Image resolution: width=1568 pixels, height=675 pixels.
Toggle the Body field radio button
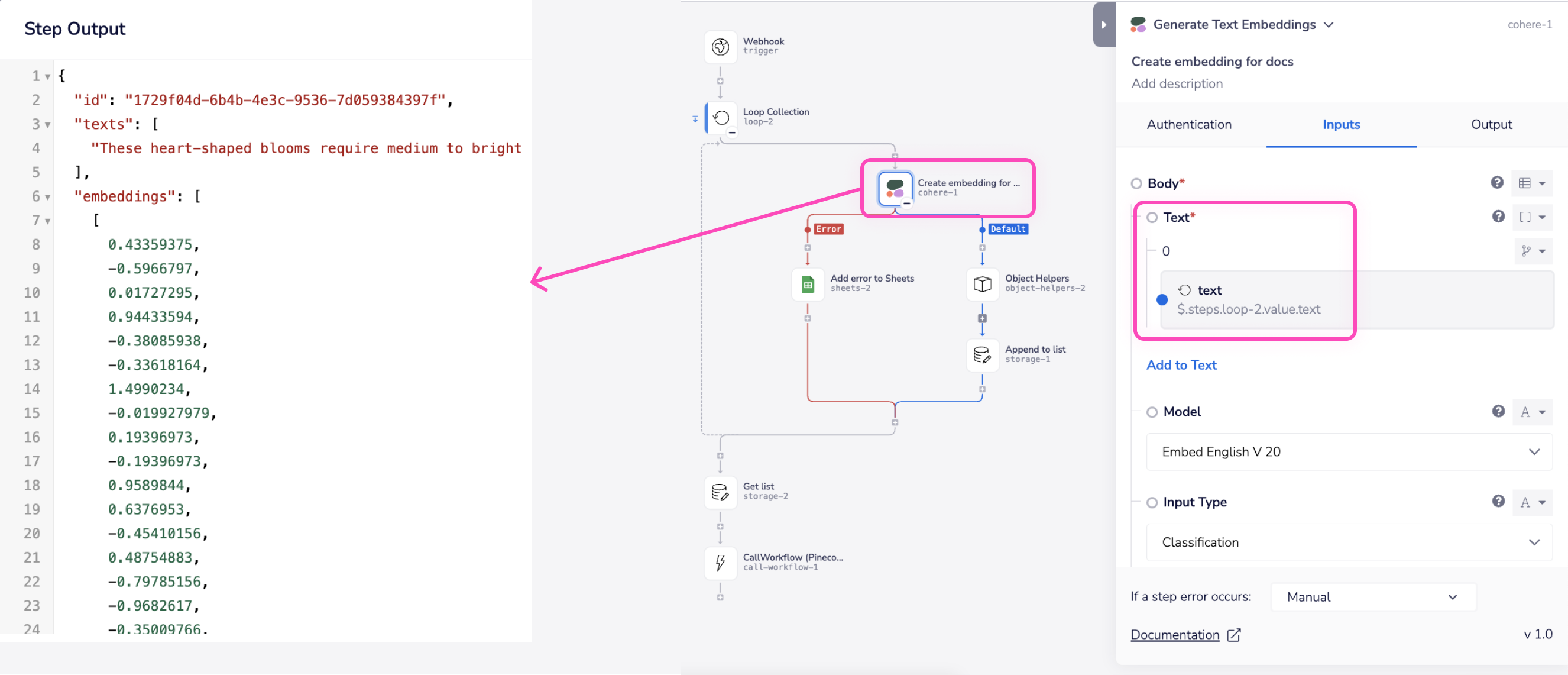pos(1136,184)
